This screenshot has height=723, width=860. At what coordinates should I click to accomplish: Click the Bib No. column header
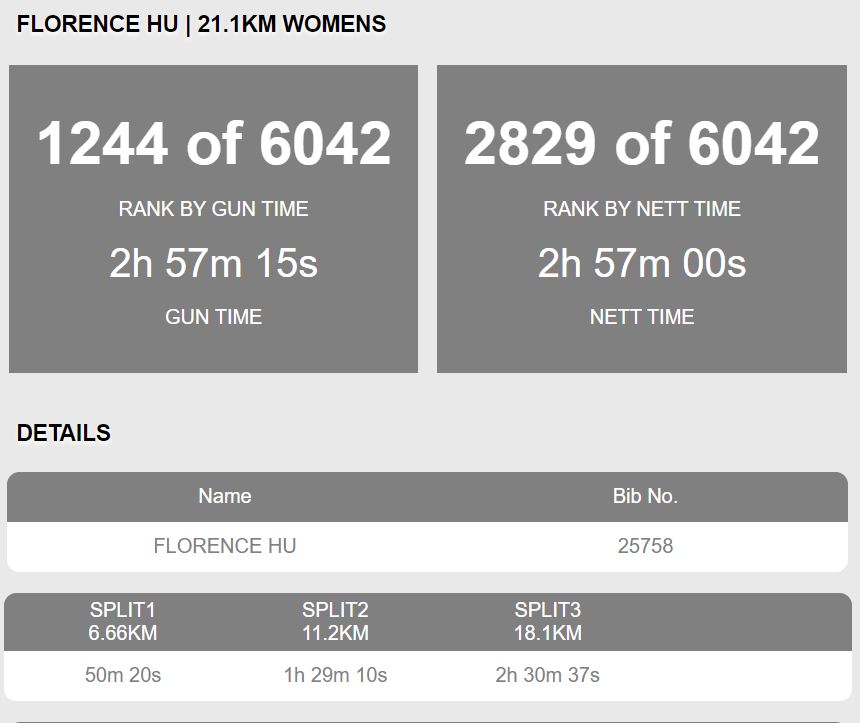click(645, 496)
